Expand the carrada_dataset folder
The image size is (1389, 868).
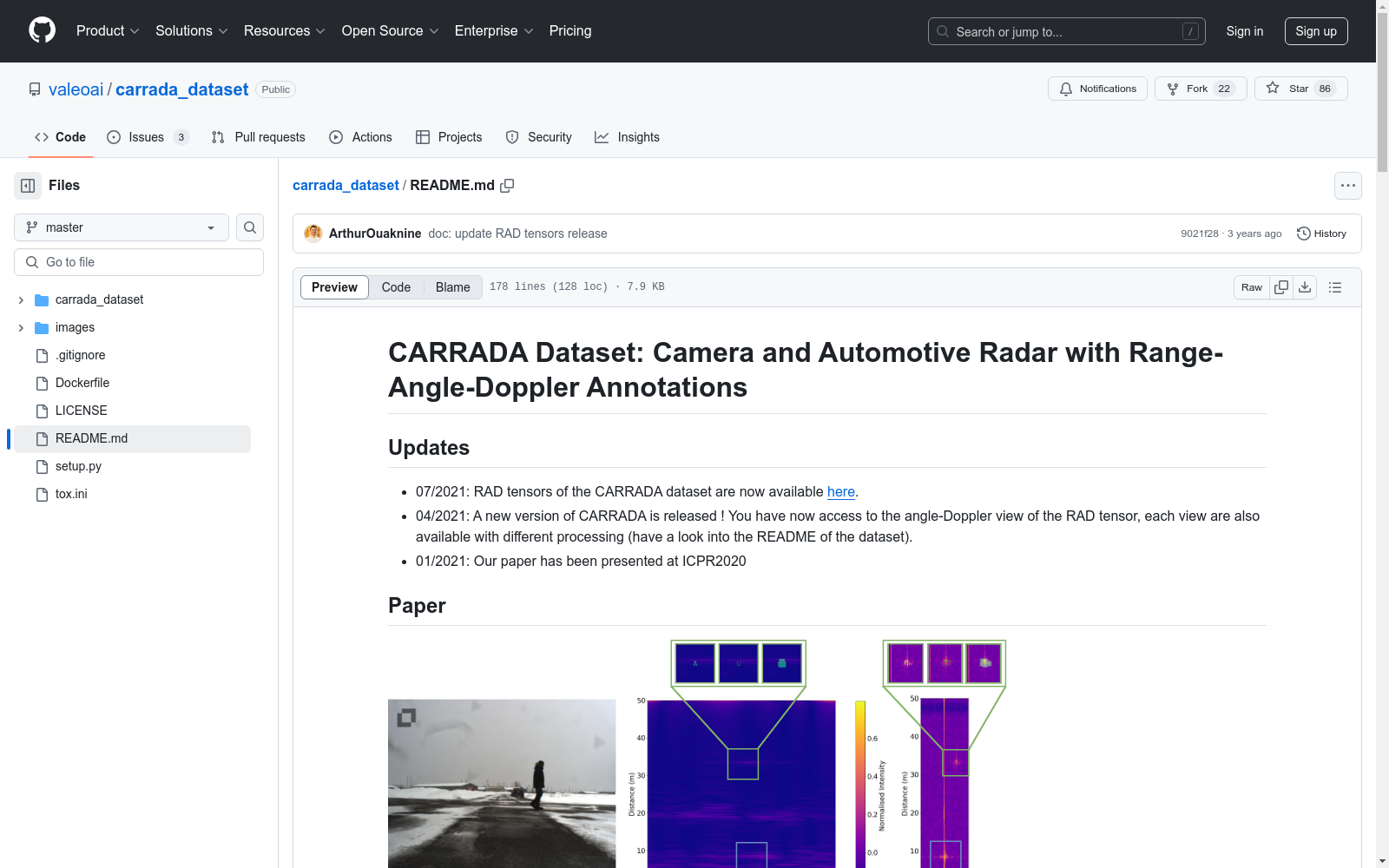21,299
